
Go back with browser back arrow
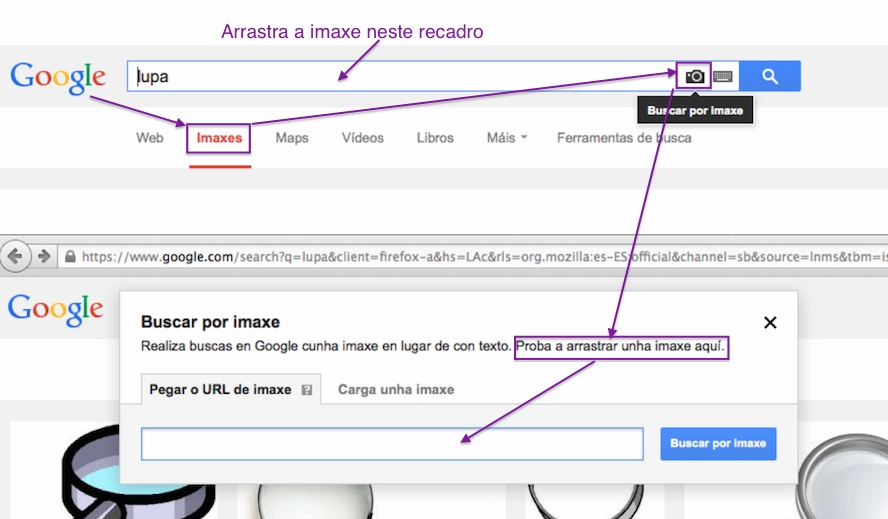click(x=15, y=256)
